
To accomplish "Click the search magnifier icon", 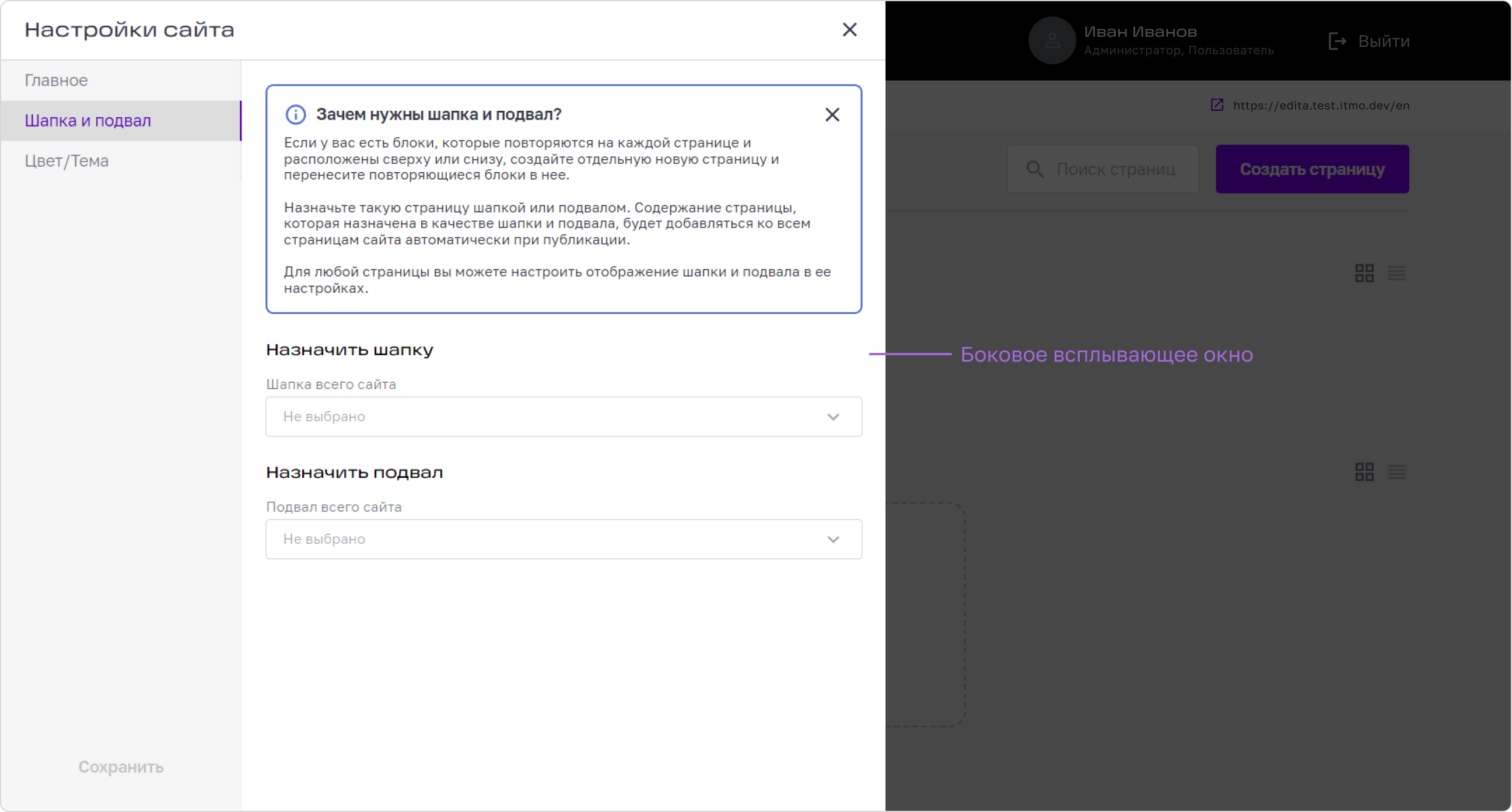I will coord(1034,169).
